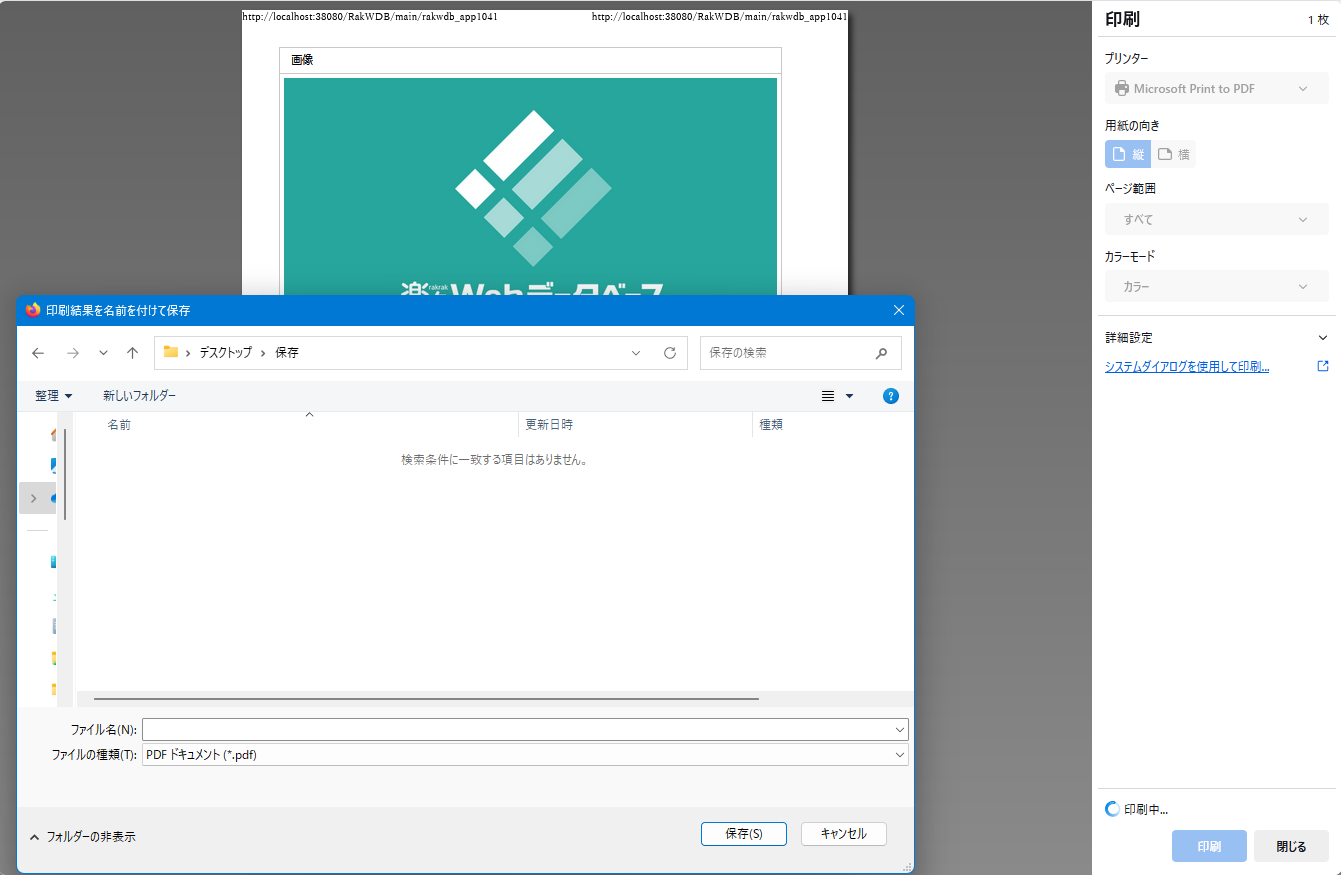The width and height of the screenshot is (1341, 875).
Task: Open the external system dialog icon
Action: click(x=1323, y=367)
